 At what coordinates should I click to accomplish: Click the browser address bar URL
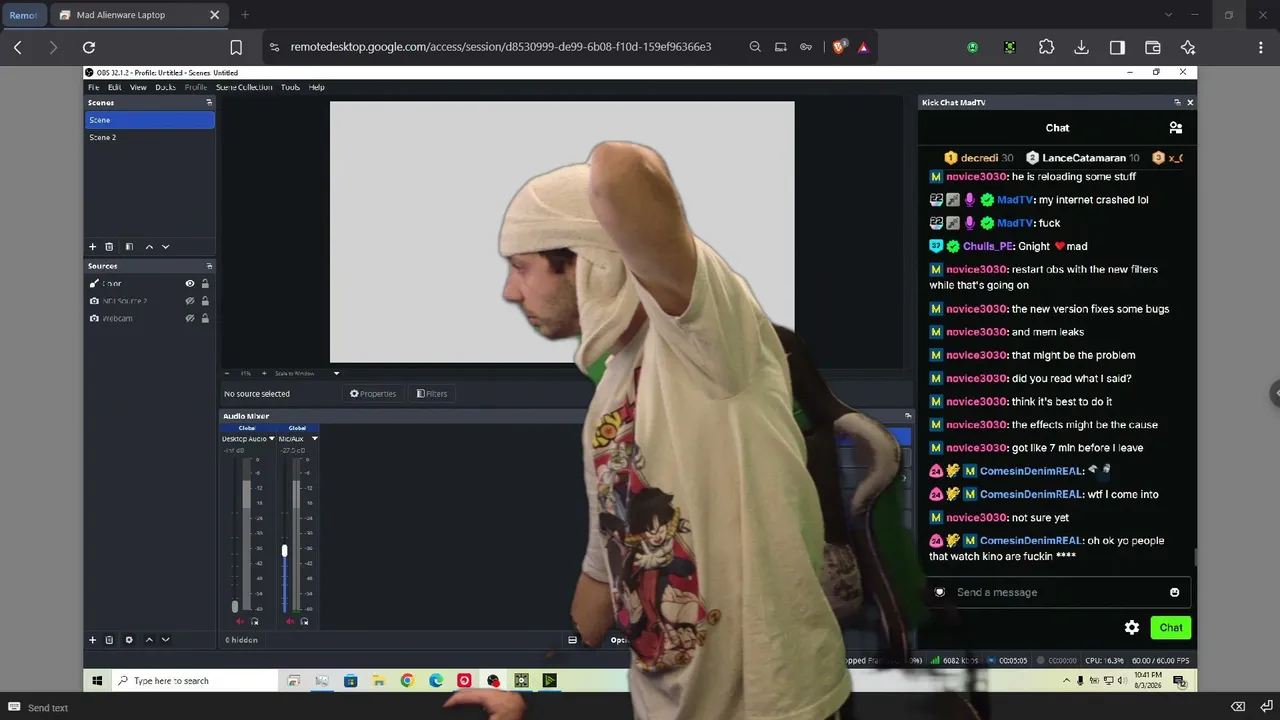501,47
